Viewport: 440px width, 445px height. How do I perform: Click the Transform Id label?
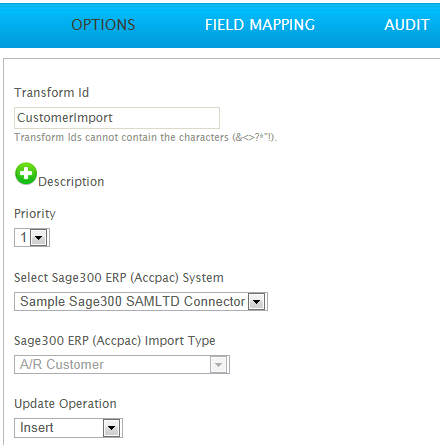51,93
